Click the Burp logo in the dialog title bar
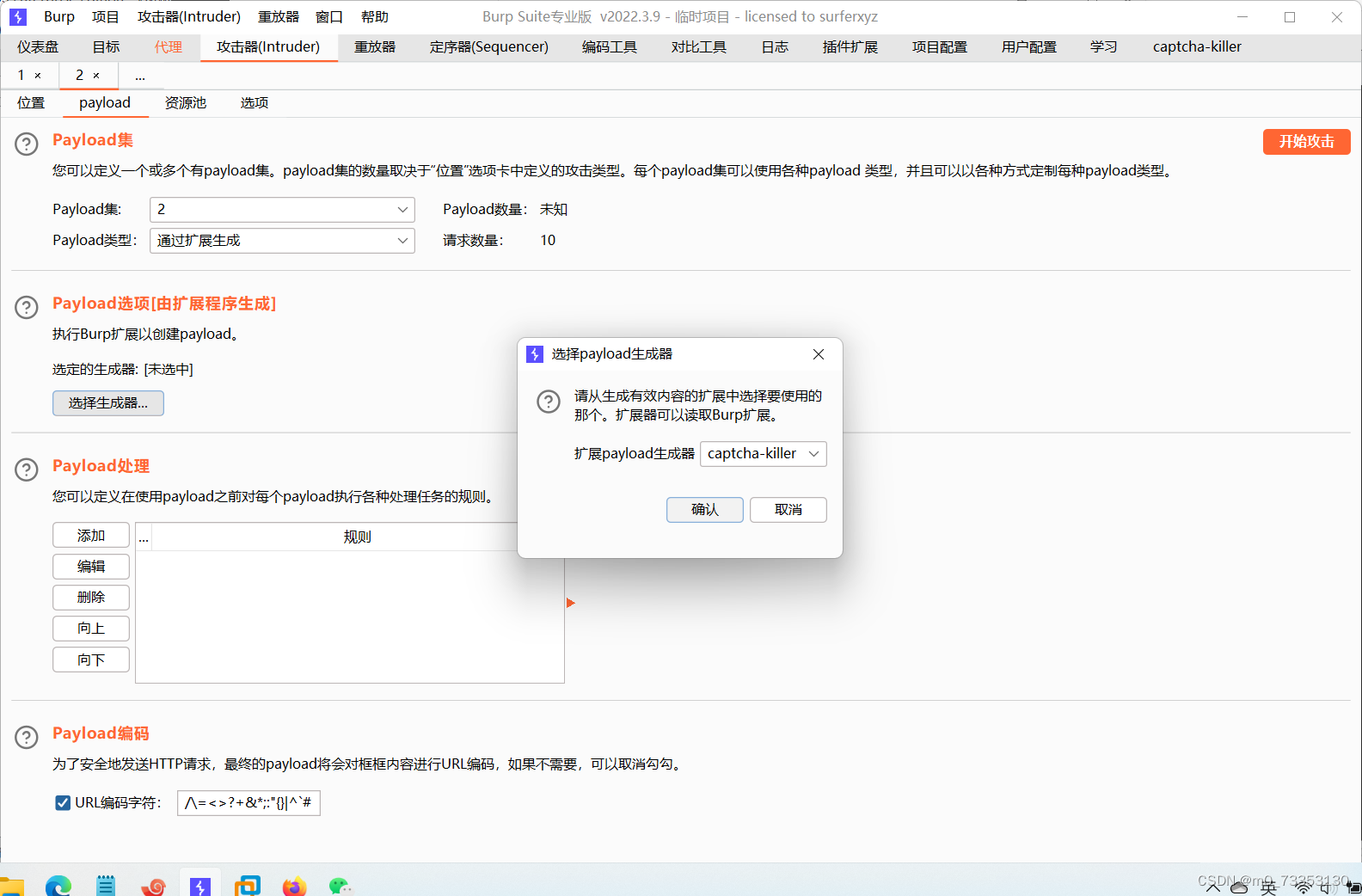The width and height of the screenshot is (1362, 896). click(x=535, y=354)
